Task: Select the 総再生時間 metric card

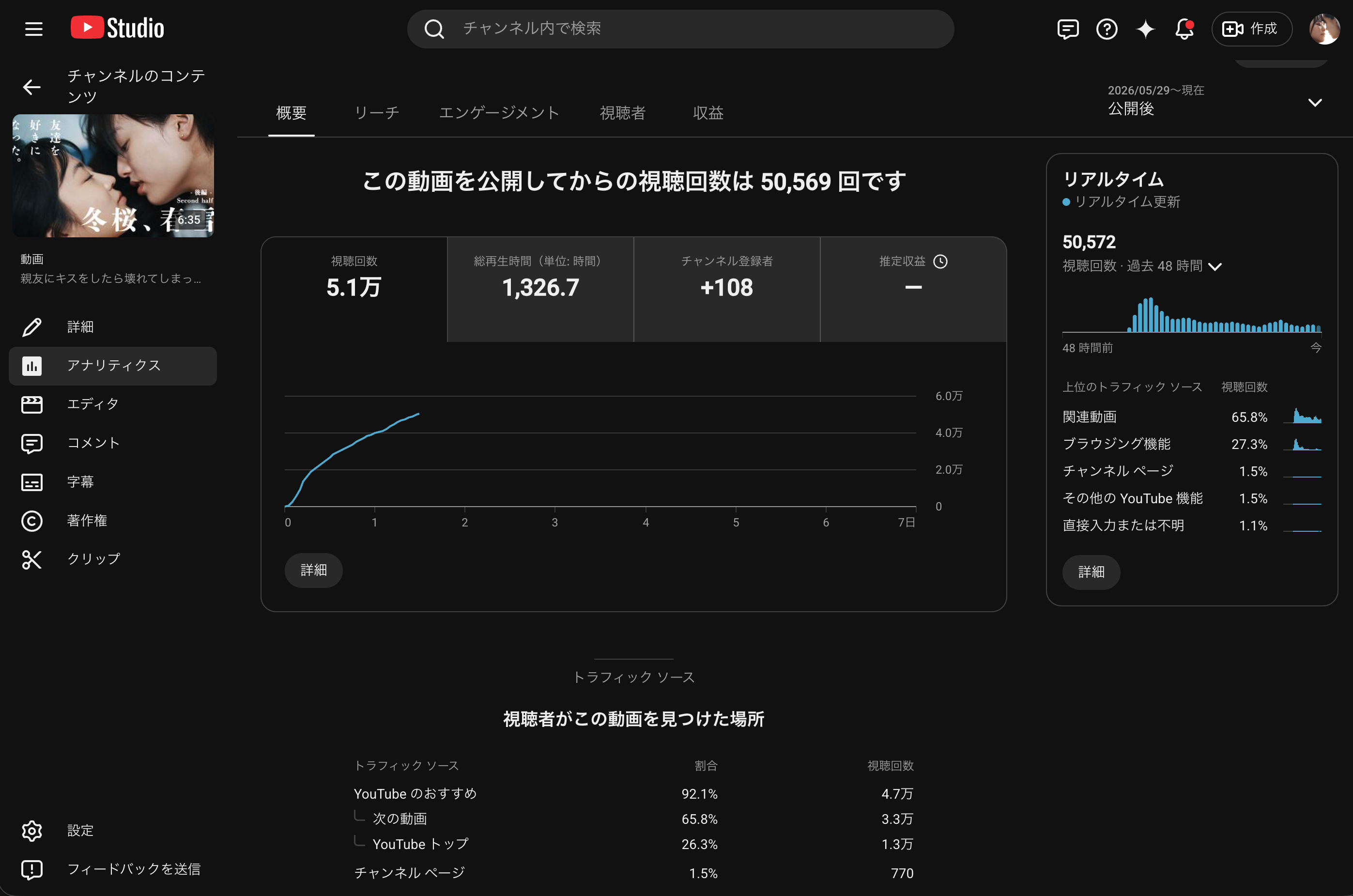Action: 540,289
